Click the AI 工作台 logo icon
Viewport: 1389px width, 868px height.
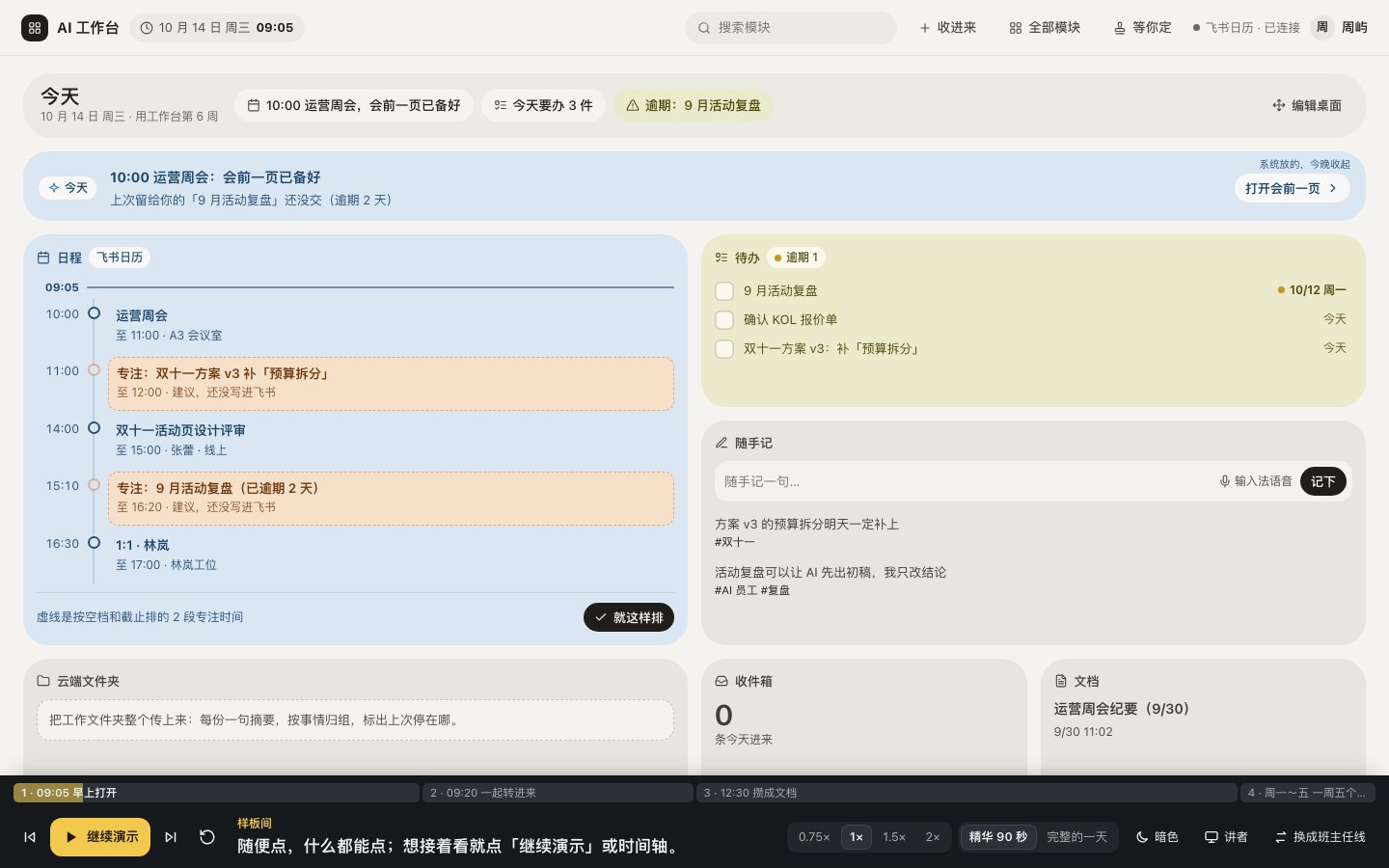pyautogui.click(x=35, y=28)
